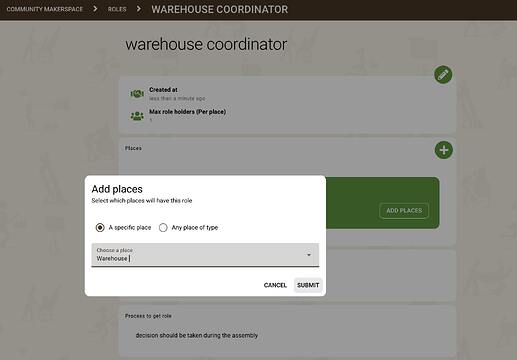Click breadcrumb chevron after Roles
This screenshot has height=360, width=517.
click(139, 9)
